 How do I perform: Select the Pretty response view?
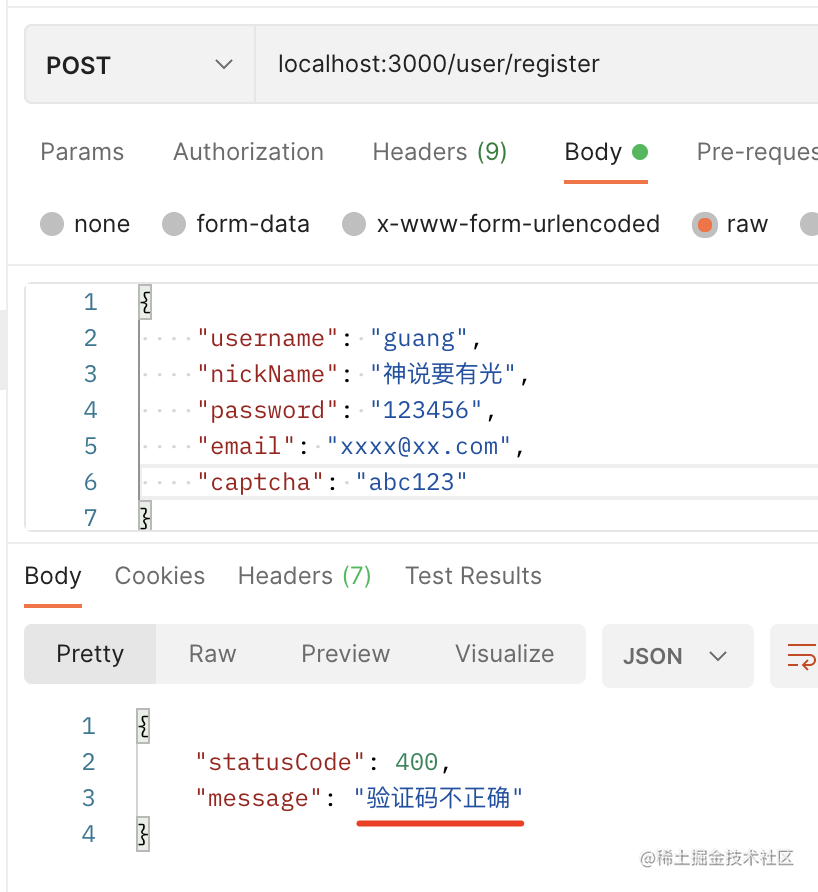[x=90, y=654]
